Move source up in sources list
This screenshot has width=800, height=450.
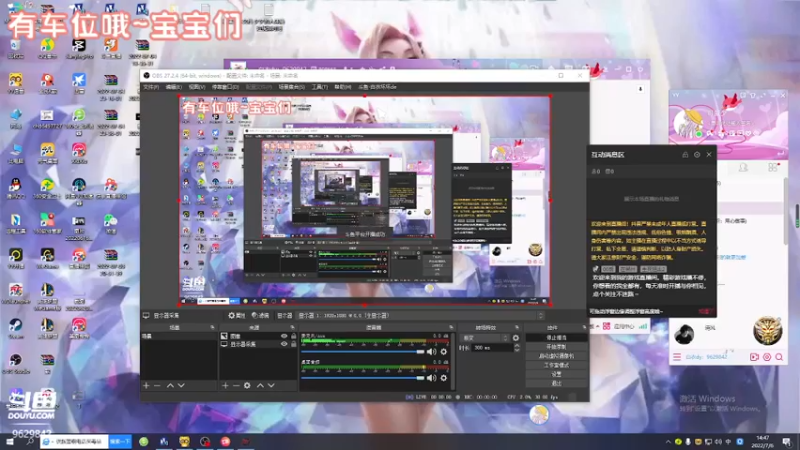click(260, 386)
